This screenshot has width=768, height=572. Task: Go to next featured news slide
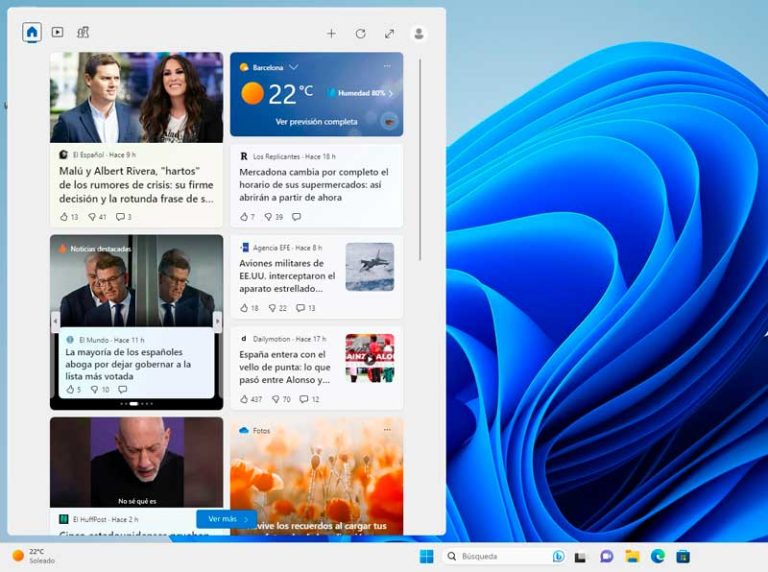[x=217, y=320]
